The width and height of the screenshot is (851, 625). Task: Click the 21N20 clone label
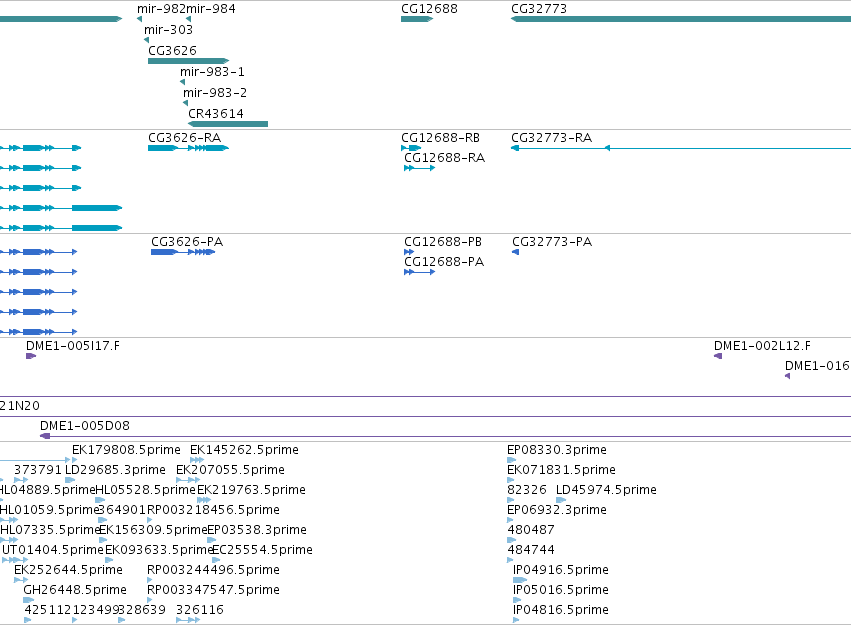tap(20, 405)
